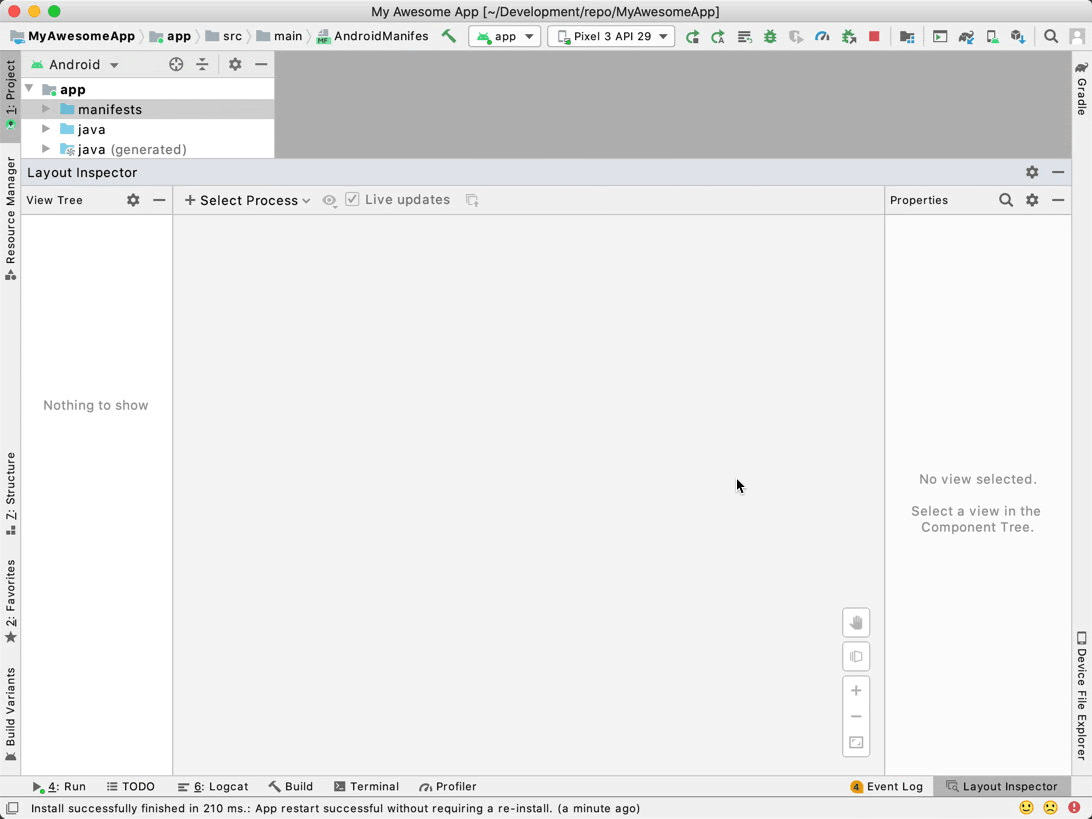1092x819 pixels.
Task: Open Search Everywhere with the magnifier icon
Action: [x=1052, y=36]
